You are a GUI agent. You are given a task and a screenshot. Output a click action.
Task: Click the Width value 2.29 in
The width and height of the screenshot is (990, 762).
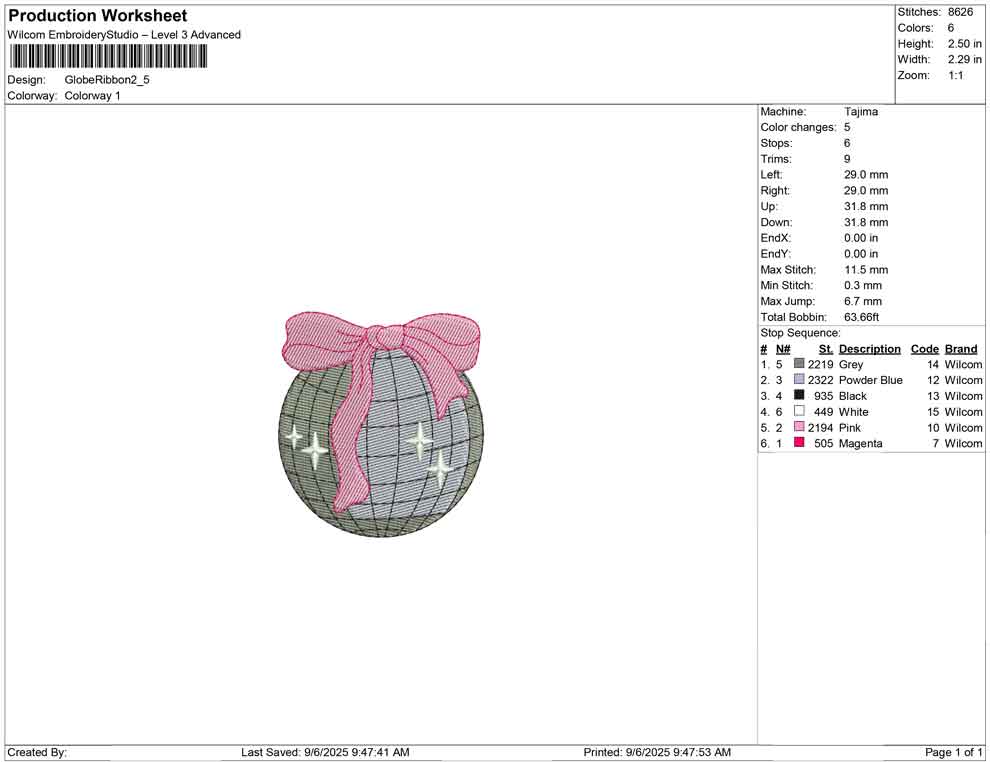(964, 59)
